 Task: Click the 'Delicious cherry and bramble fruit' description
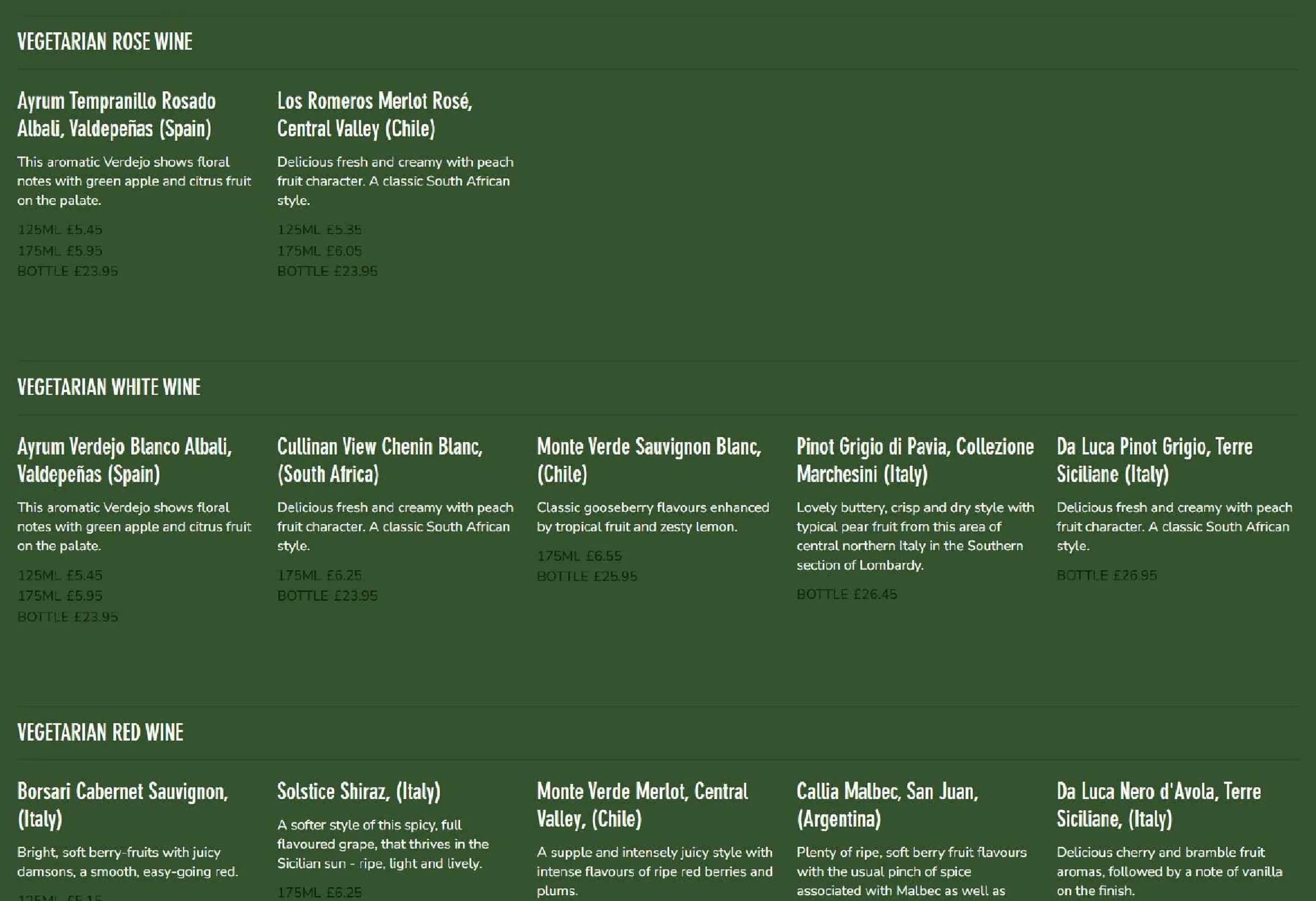(1170, 872)
